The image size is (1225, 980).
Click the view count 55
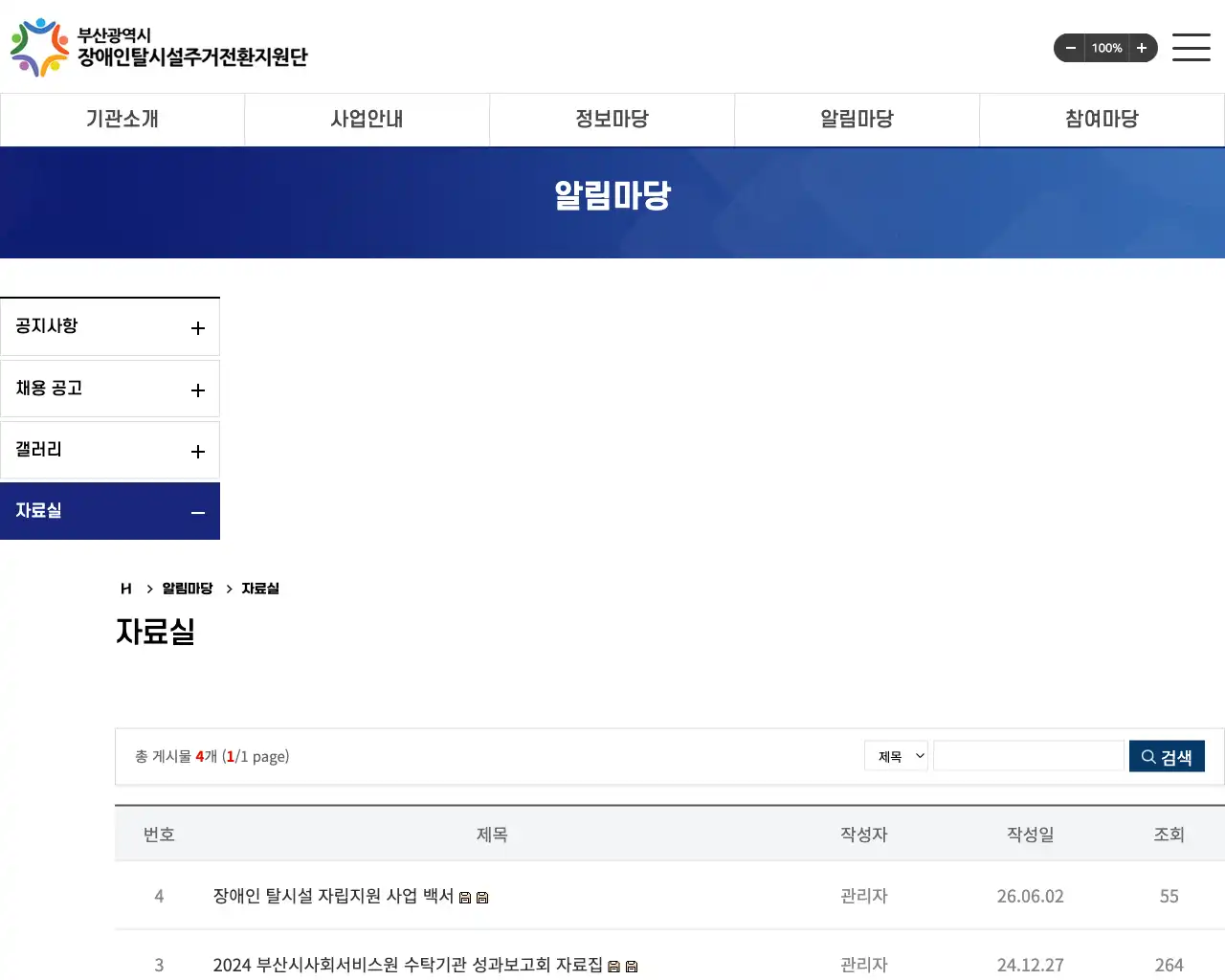tap(1169, 897)
